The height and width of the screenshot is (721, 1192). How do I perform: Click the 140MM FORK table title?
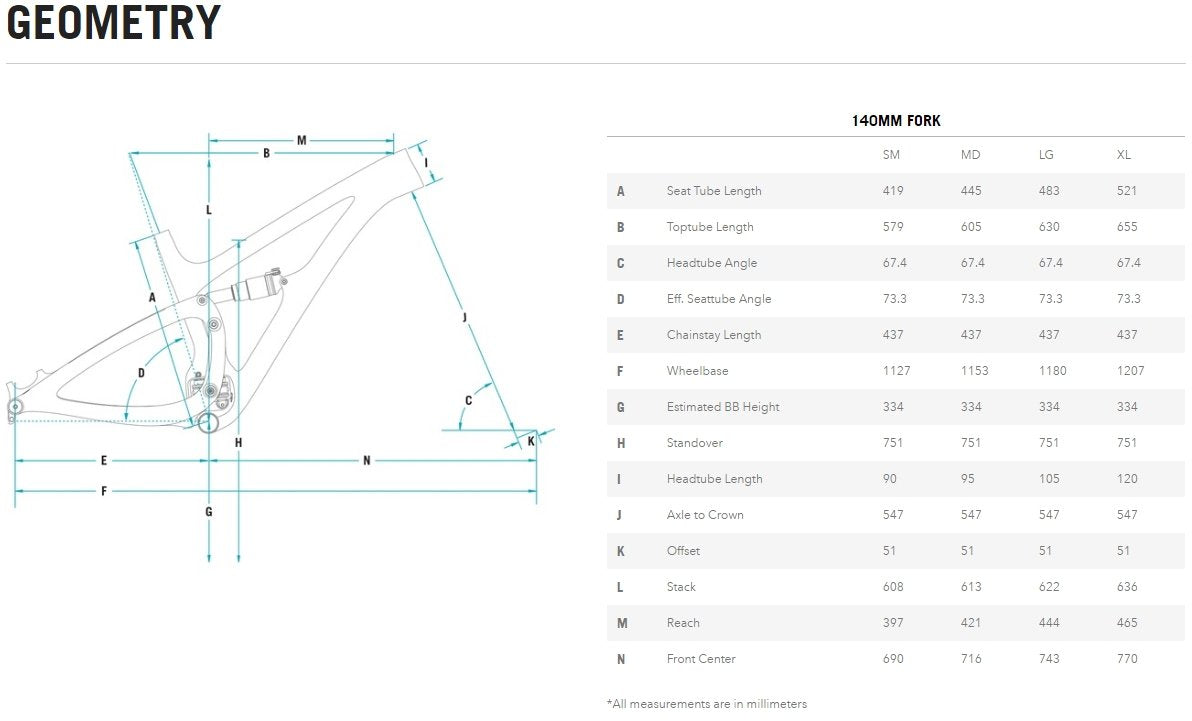(895, 121)
